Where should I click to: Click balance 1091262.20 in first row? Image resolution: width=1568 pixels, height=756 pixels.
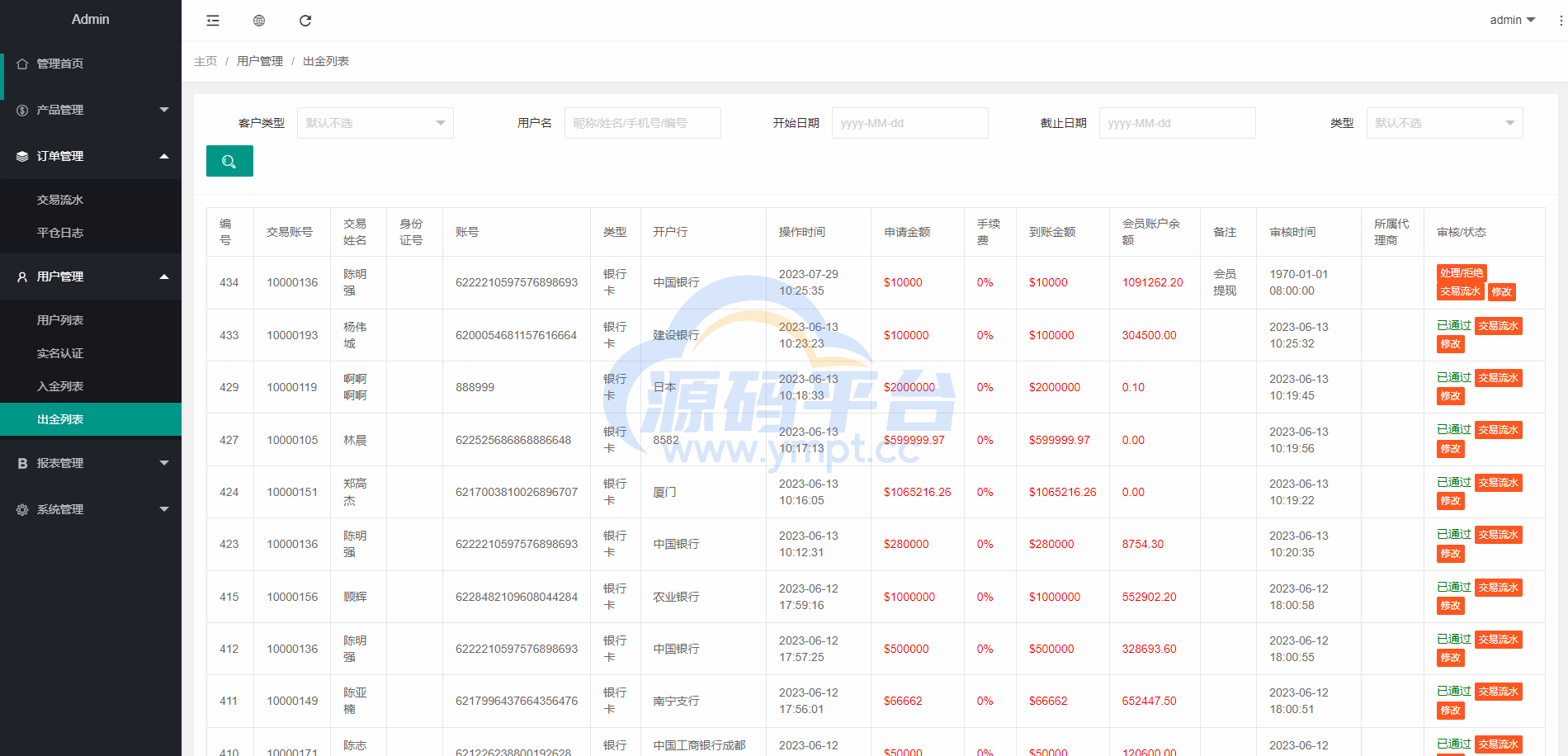1153,282
